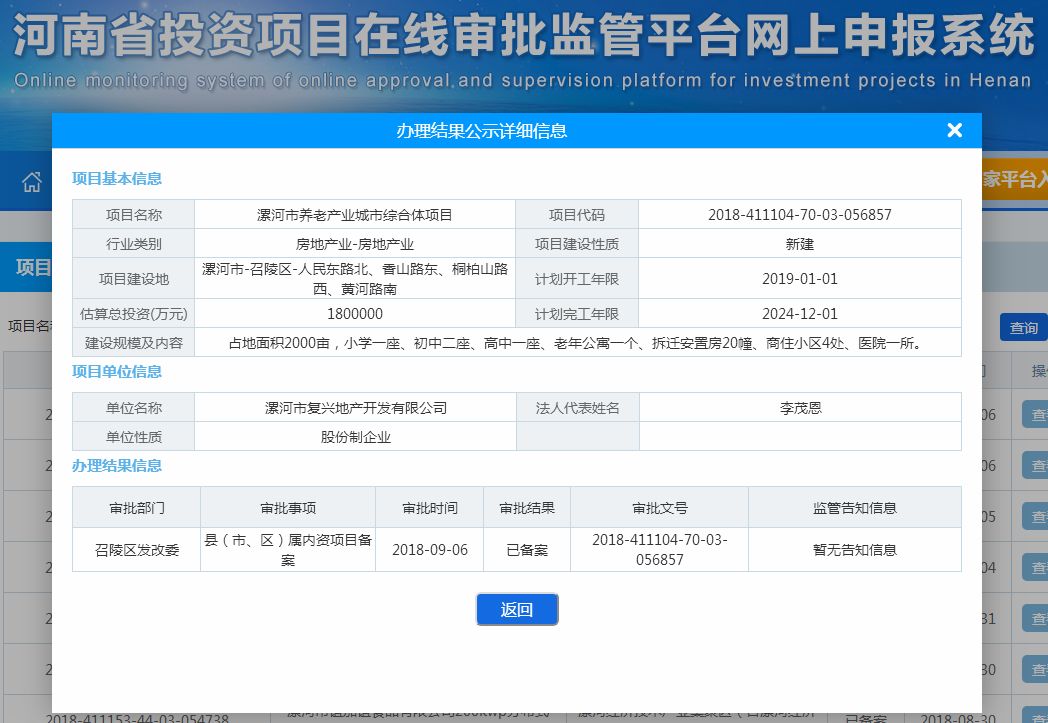Select the item 县（市、区）属内资项目备案
The width and height of the screenshot is (1048, 723).
click(x=288, y=550)
